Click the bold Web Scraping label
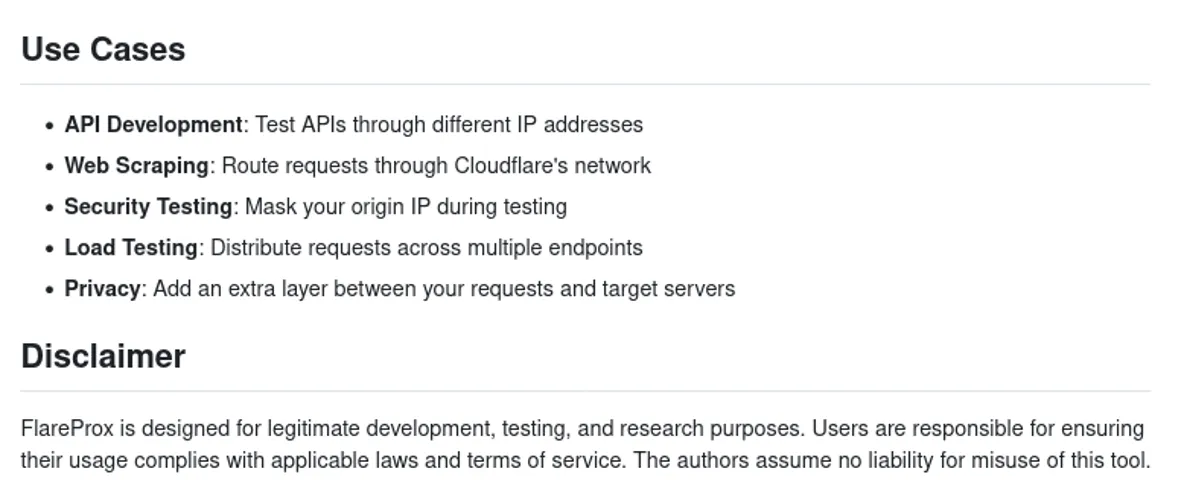The width and height of the screenshot is (1184, 480). pyautogui.click(x=137, y=166)
